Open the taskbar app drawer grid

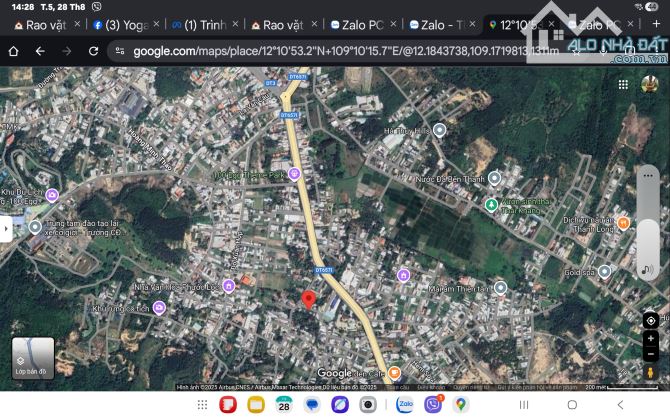tap(203, 404)
